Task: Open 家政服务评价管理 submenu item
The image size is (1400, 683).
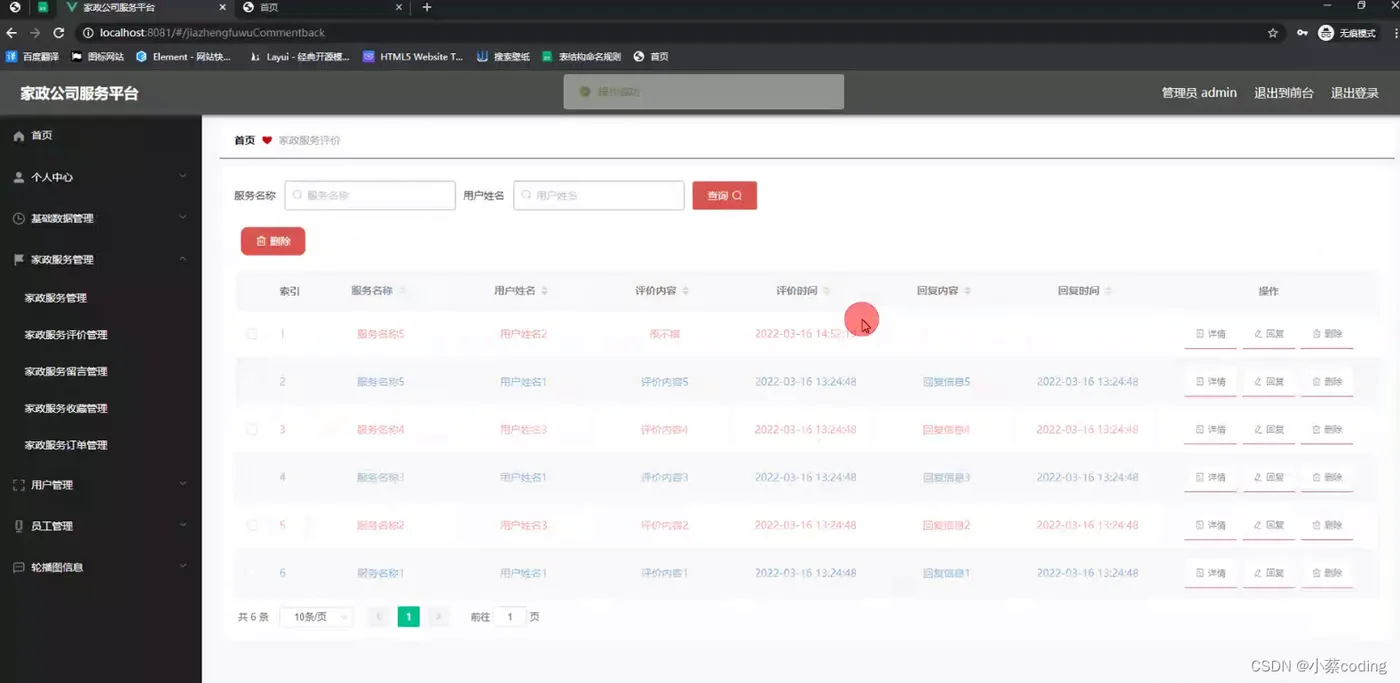Action: [x=66, y=335]
